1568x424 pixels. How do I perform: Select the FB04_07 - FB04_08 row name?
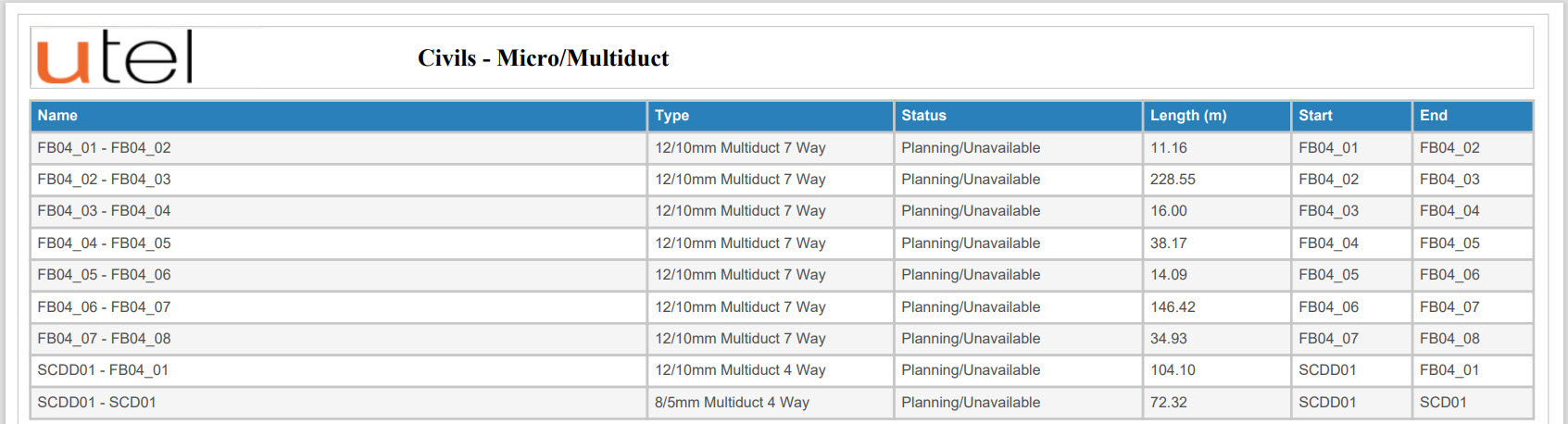pyautogui.click(x=104, y=339)
